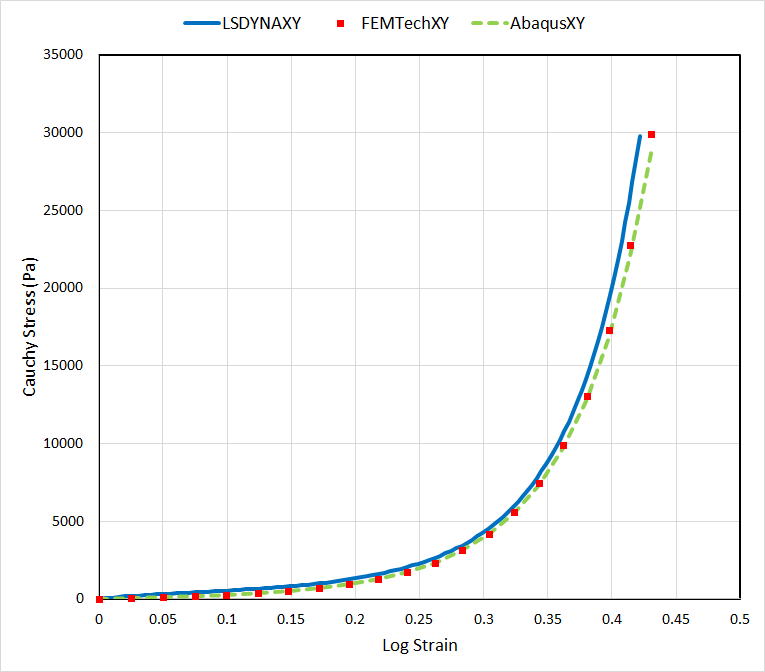The height and width of the screenshot is (672, 765).
Task: Click the 5000 y-axis tick label
Action: coord(67,521)
